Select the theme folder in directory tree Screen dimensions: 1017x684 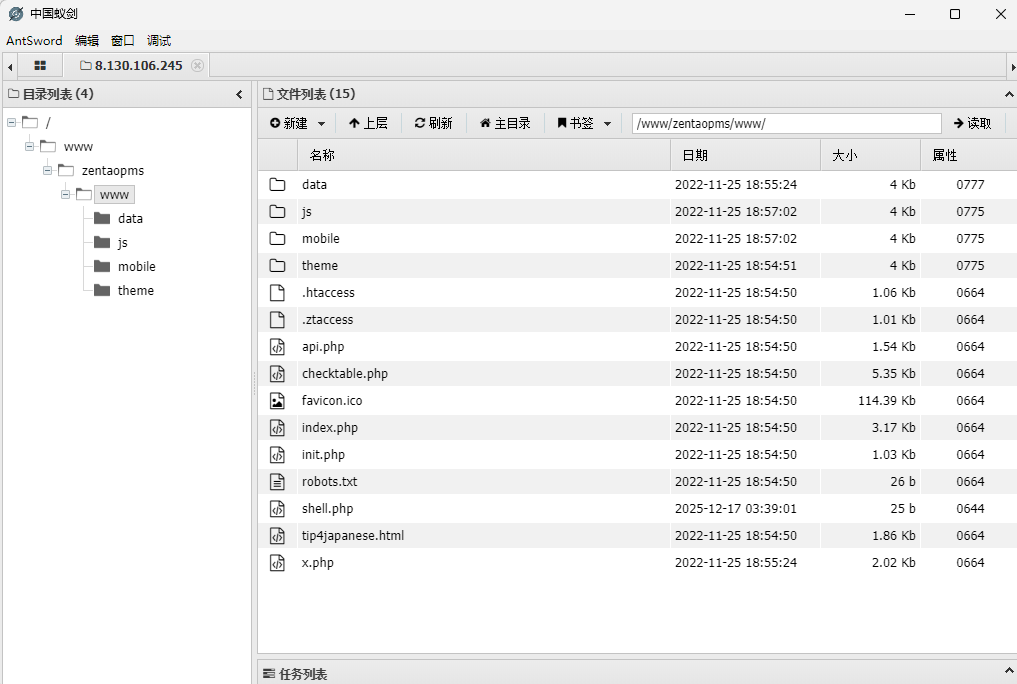pos(135,290)
